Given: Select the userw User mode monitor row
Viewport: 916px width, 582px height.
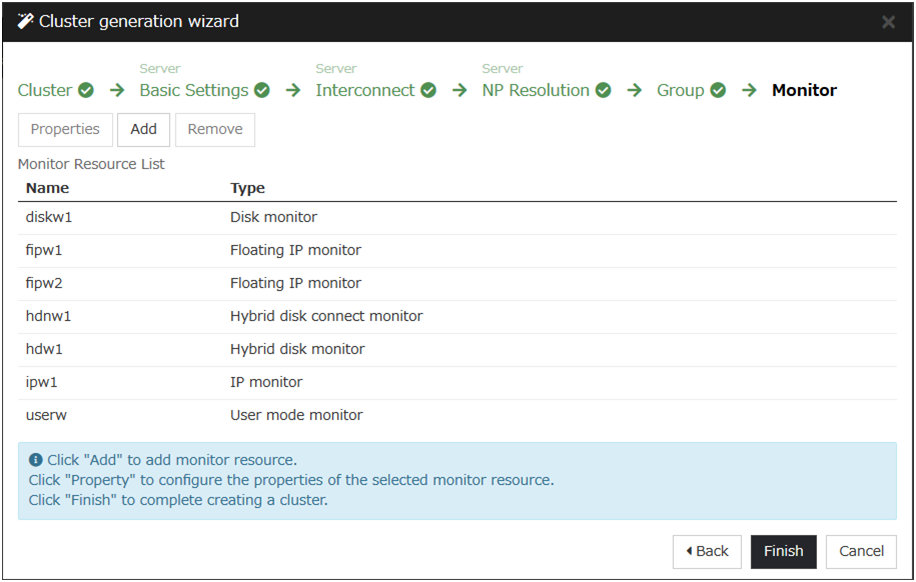Looking at the screenshot, I should pyautogui.click(x=457, y=415).
